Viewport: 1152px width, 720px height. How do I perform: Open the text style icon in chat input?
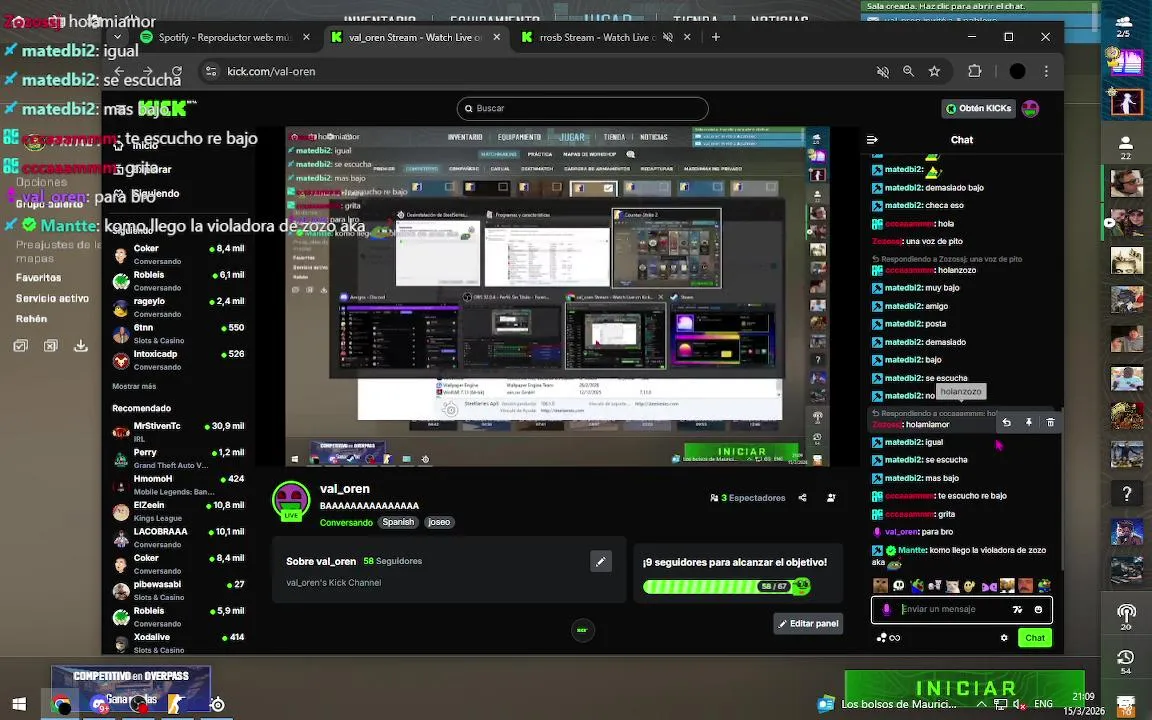pos(1017,609)
